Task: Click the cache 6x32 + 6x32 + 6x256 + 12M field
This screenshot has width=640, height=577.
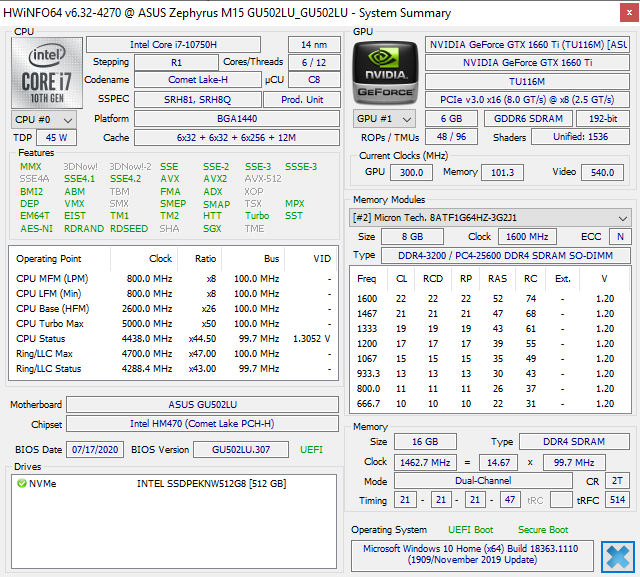Action: tap(237, 138)
